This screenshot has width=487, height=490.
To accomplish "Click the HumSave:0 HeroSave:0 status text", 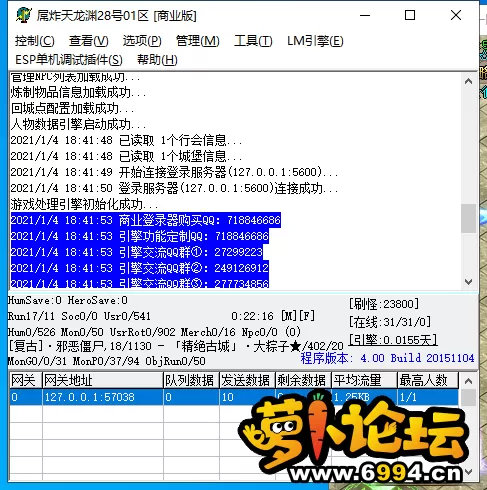I will (x=68, y=300).
